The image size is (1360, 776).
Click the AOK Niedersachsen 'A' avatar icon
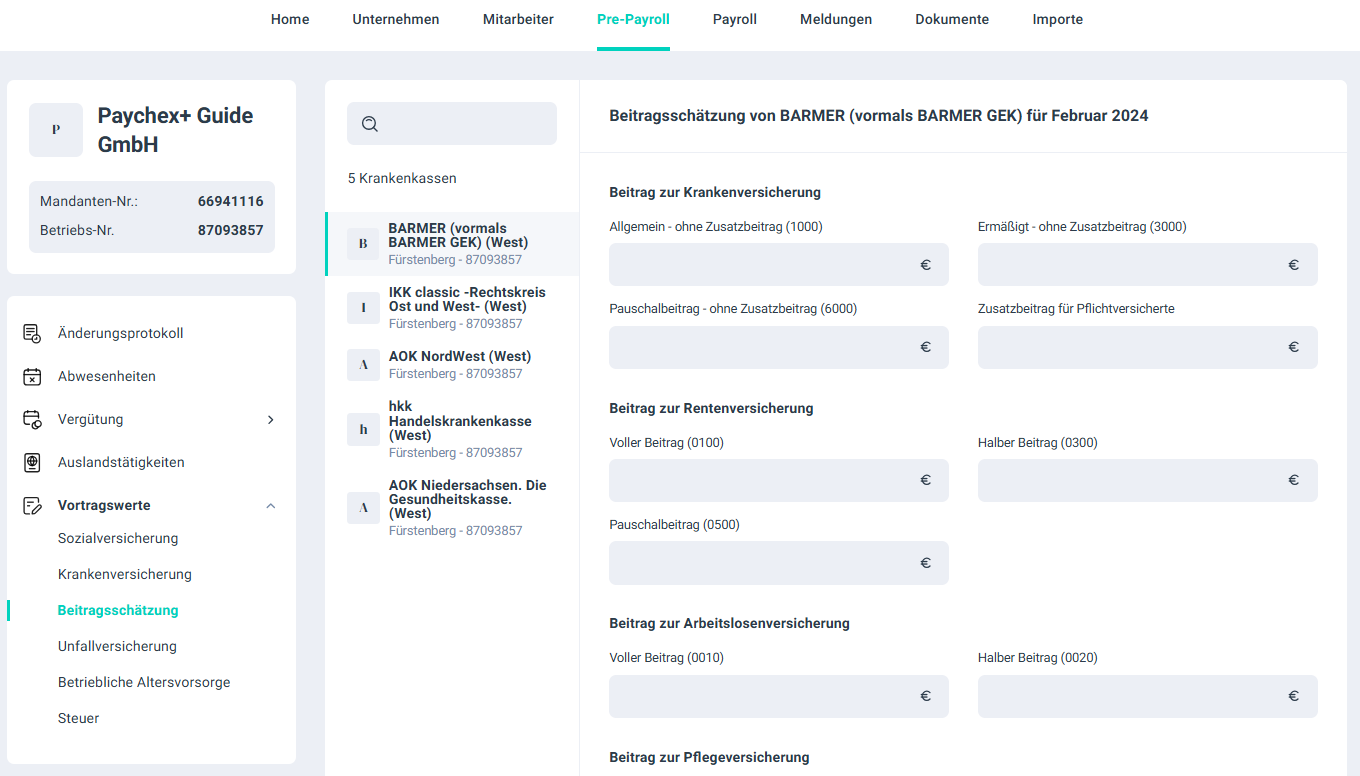pos(363,508)
